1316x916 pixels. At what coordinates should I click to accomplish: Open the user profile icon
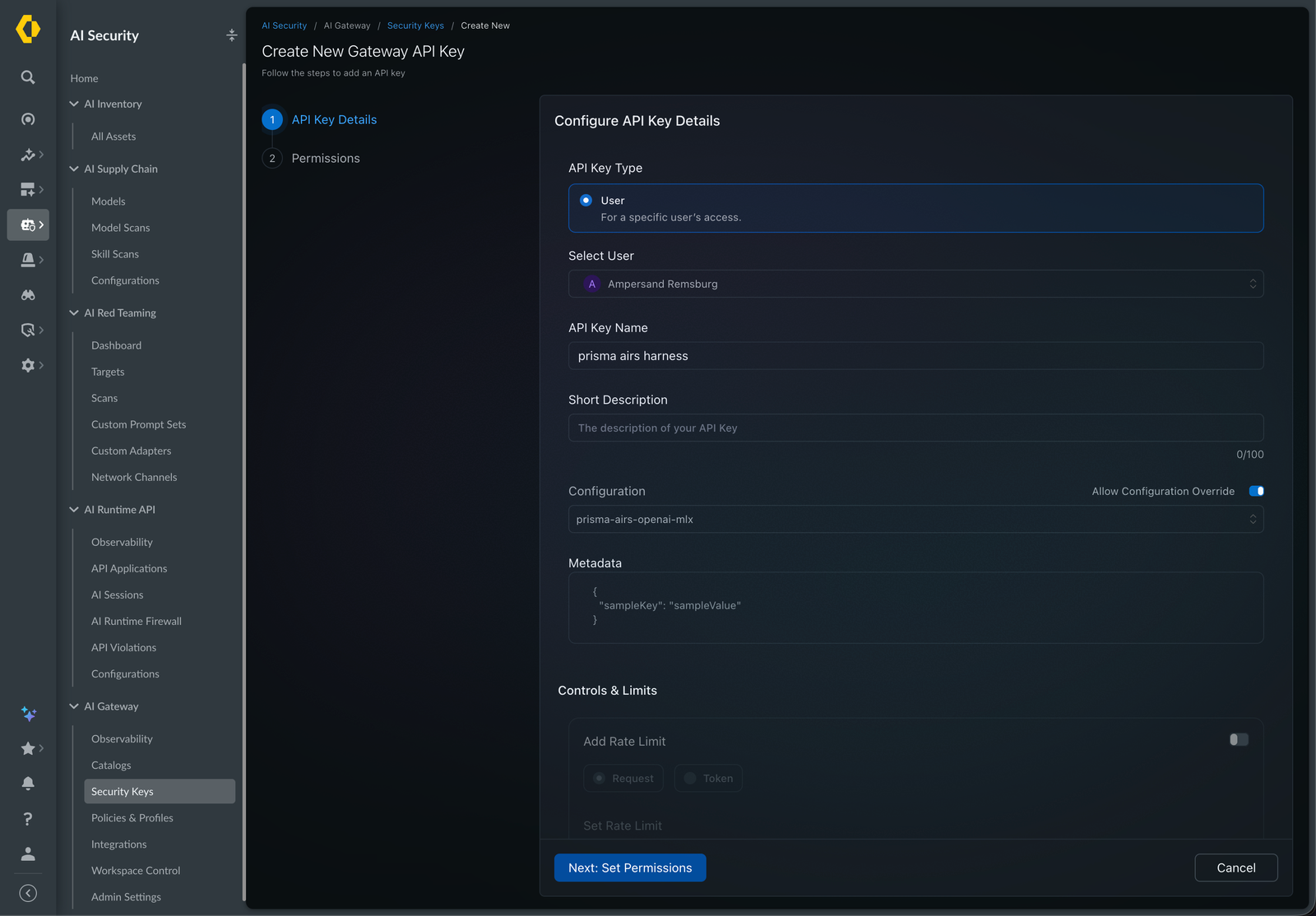[x=28, y=854]
